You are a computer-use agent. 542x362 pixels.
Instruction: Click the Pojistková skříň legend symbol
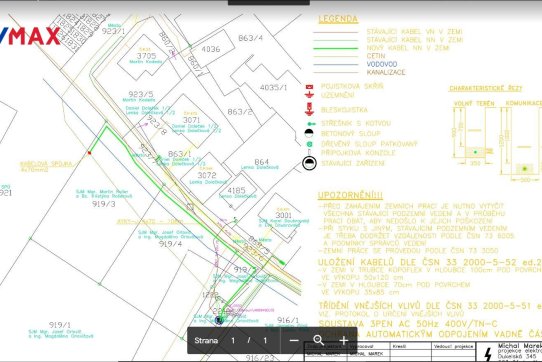[309, 86]
